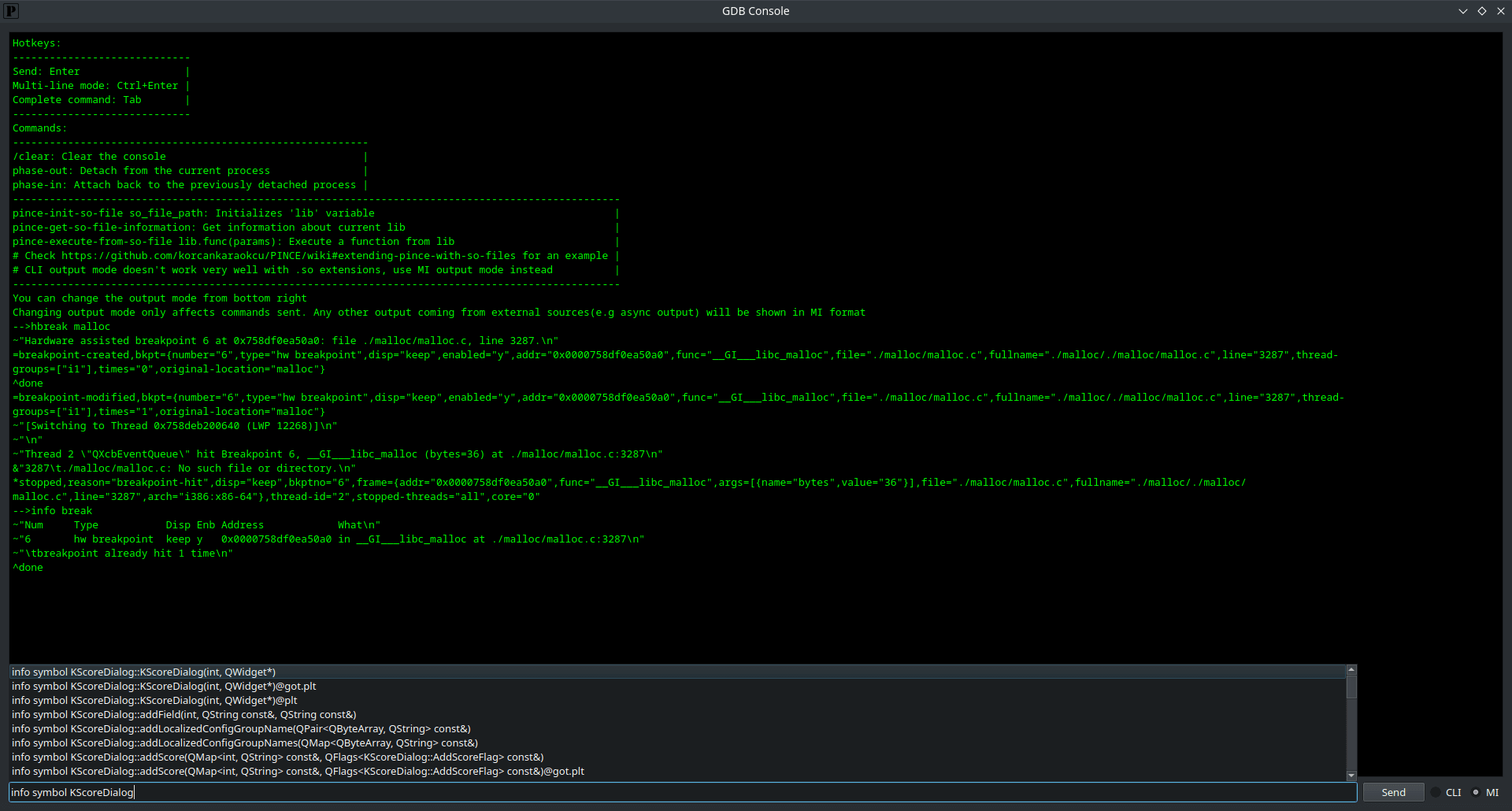Click the 'Hotkeys:' heading text
1512x811 pixels.
[x=36, y=43]
